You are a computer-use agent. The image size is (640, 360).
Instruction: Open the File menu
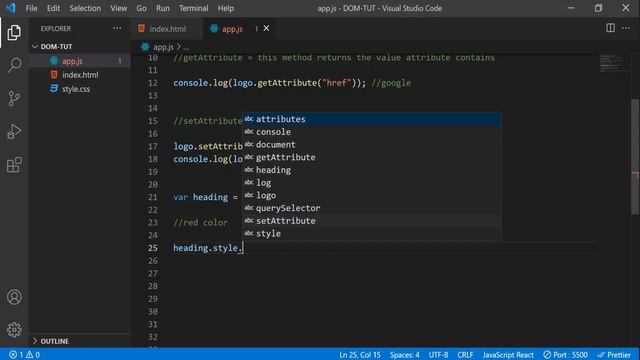(x=31, y=8)
